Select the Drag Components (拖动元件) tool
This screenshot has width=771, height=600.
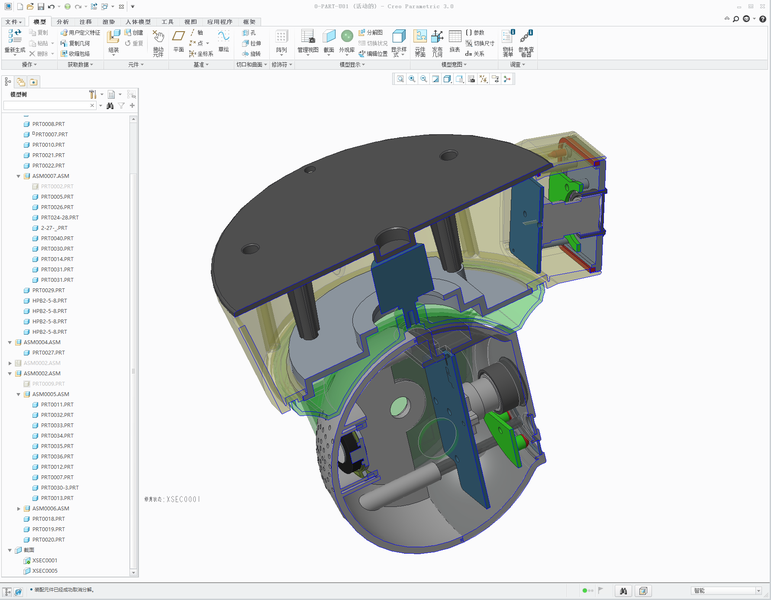(x=158, y=37)
